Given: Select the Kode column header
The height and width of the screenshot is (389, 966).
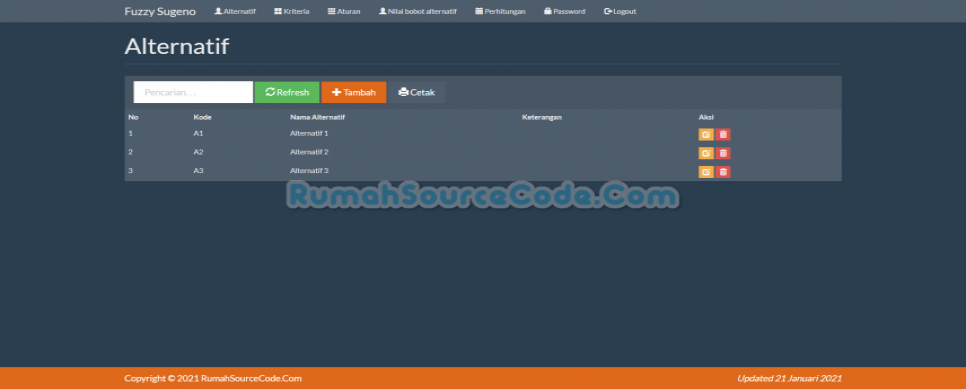Looking at the screenshot, I should click(x=203, y=117).
